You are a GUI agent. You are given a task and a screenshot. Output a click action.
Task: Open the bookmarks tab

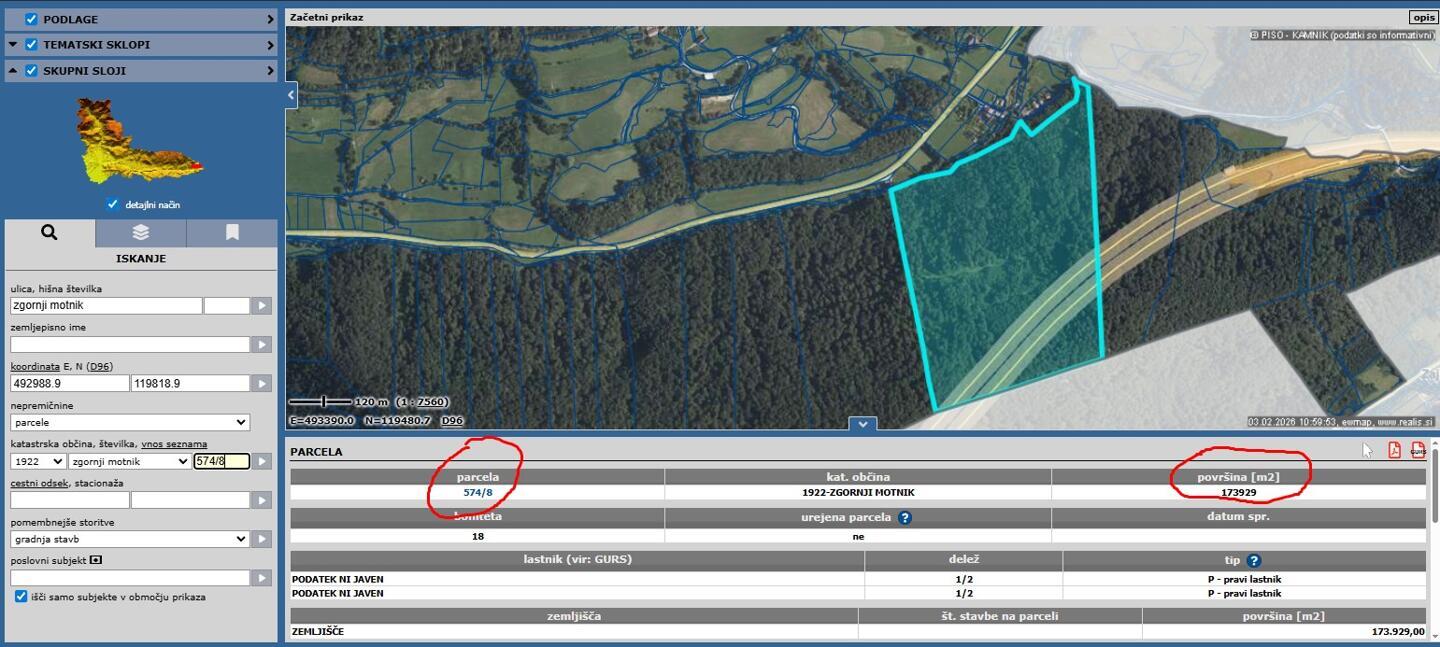(232, 233)
